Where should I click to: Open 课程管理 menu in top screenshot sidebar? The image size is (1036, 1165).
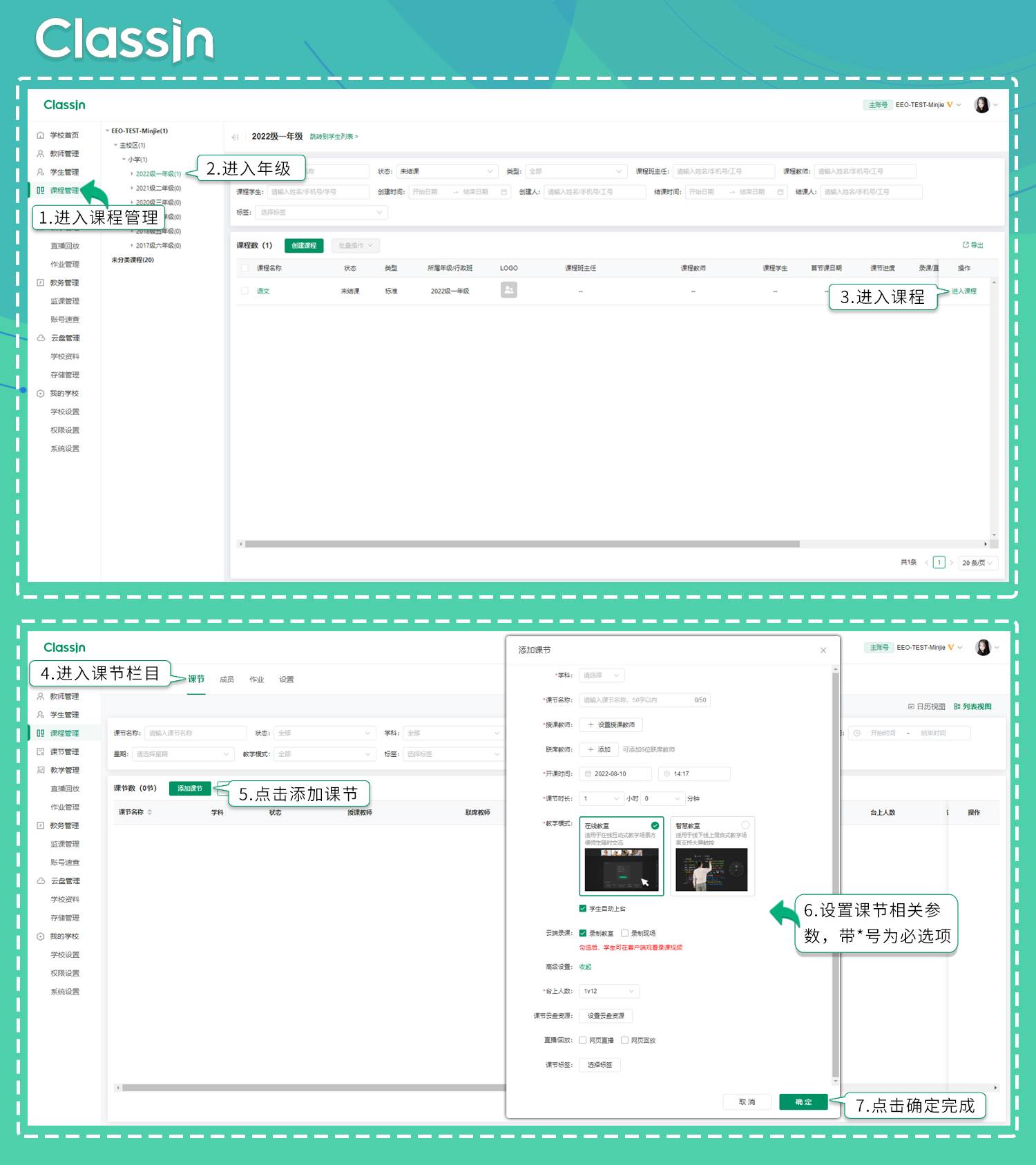pos(64,191)
